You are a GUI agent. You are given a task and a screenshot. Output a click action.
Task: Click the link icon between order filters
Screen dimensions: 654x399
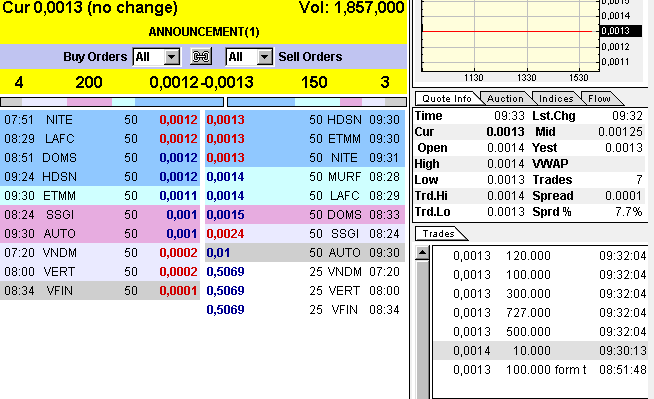(x=201, y=56)
